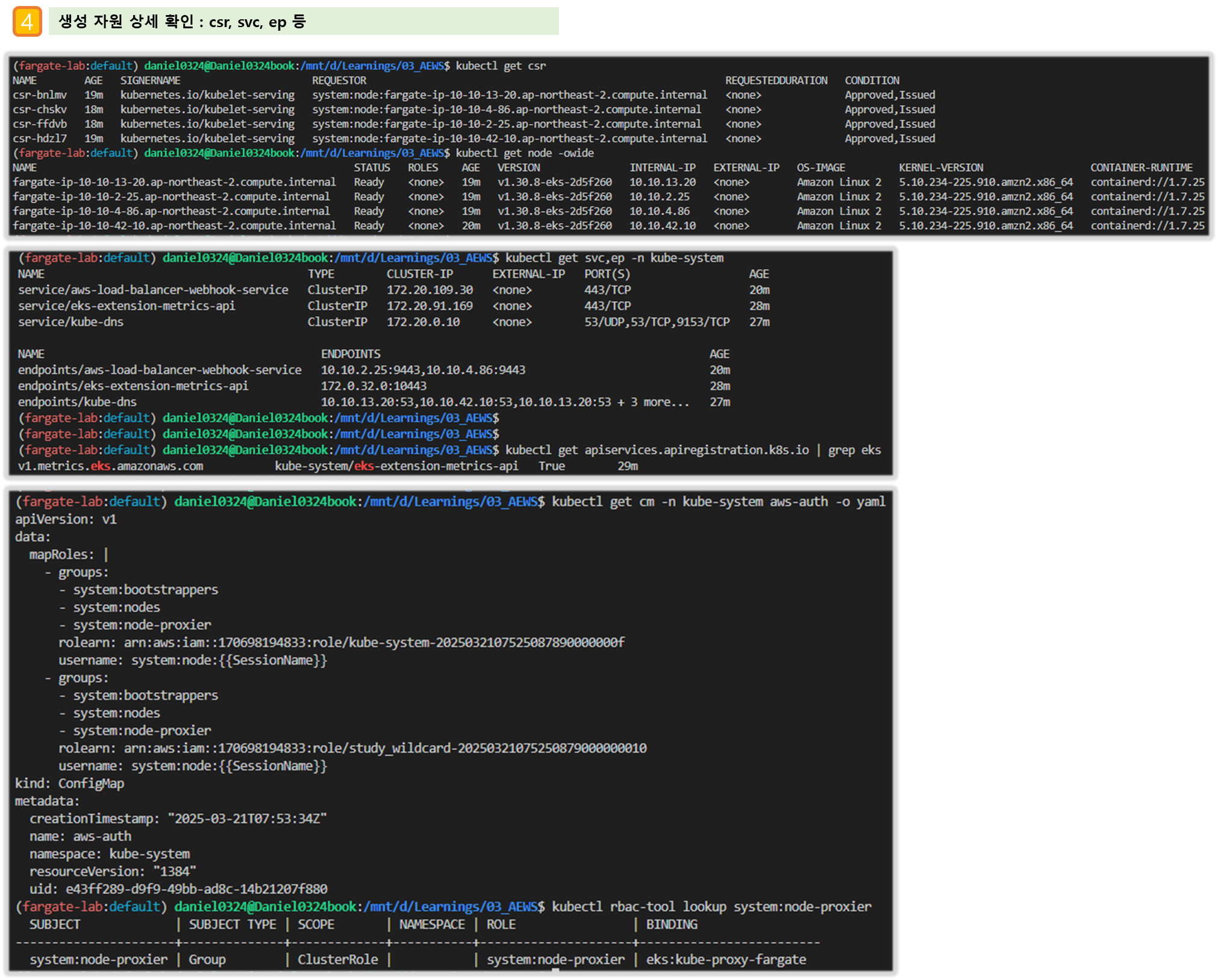Click node fargate-ip-10-10-13-20 in node list

click(x=174, y=182)
